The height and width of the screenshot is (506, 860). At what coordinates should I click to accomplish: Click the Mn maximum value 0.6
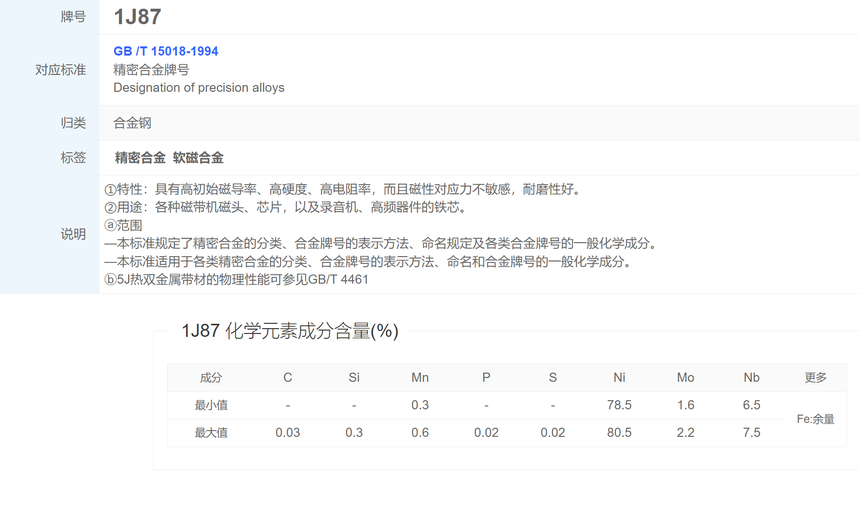pyautogui.click(x=420, y=433)
